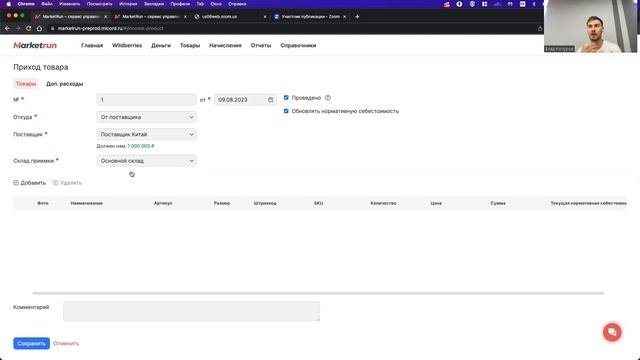Reload the current page
This screenshot has width=640, height=360.
tap(29, 29)
